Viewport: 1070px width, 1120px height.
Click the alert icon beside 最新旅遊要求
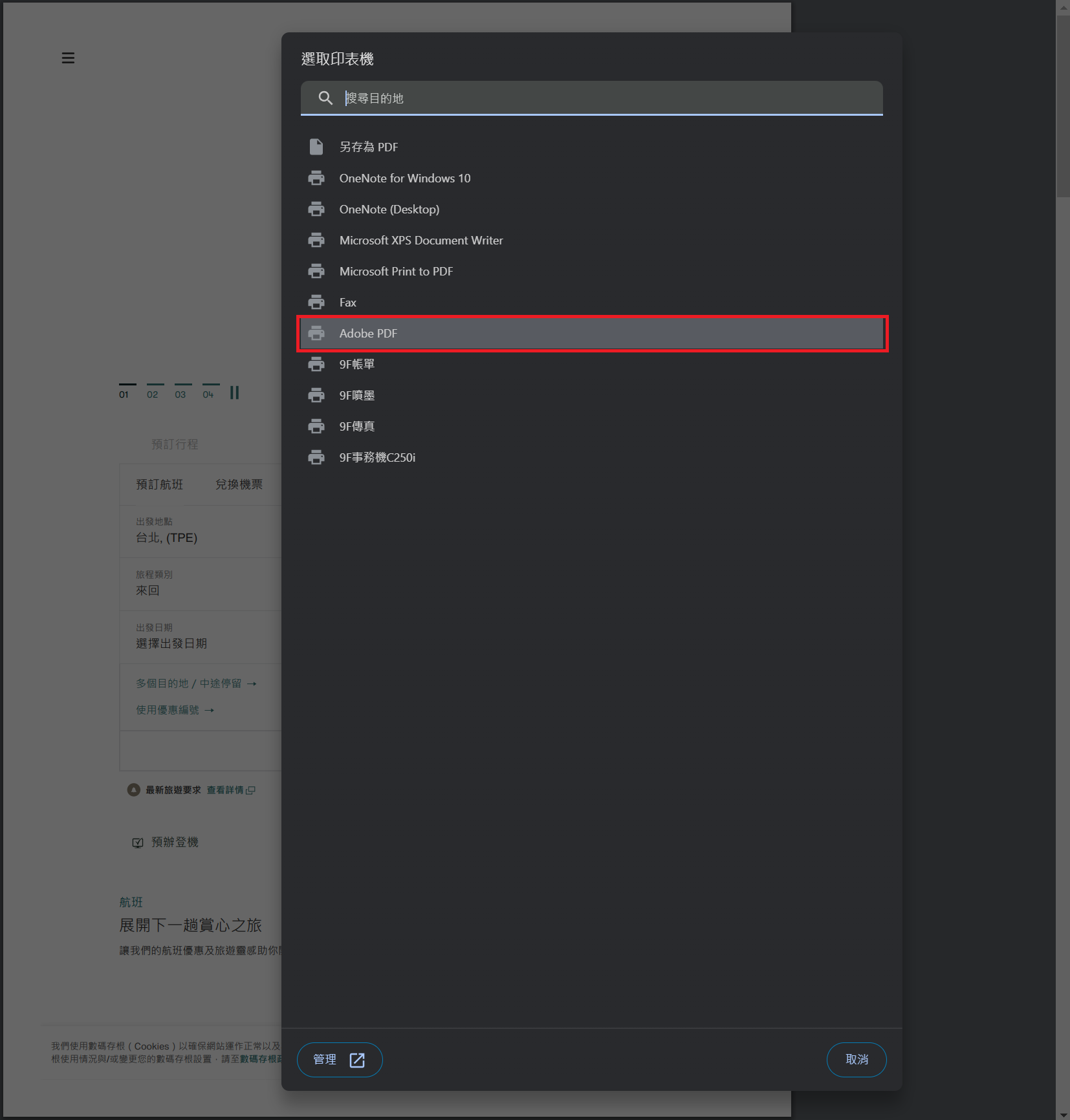pyautogui.click(x=134, y=790)
